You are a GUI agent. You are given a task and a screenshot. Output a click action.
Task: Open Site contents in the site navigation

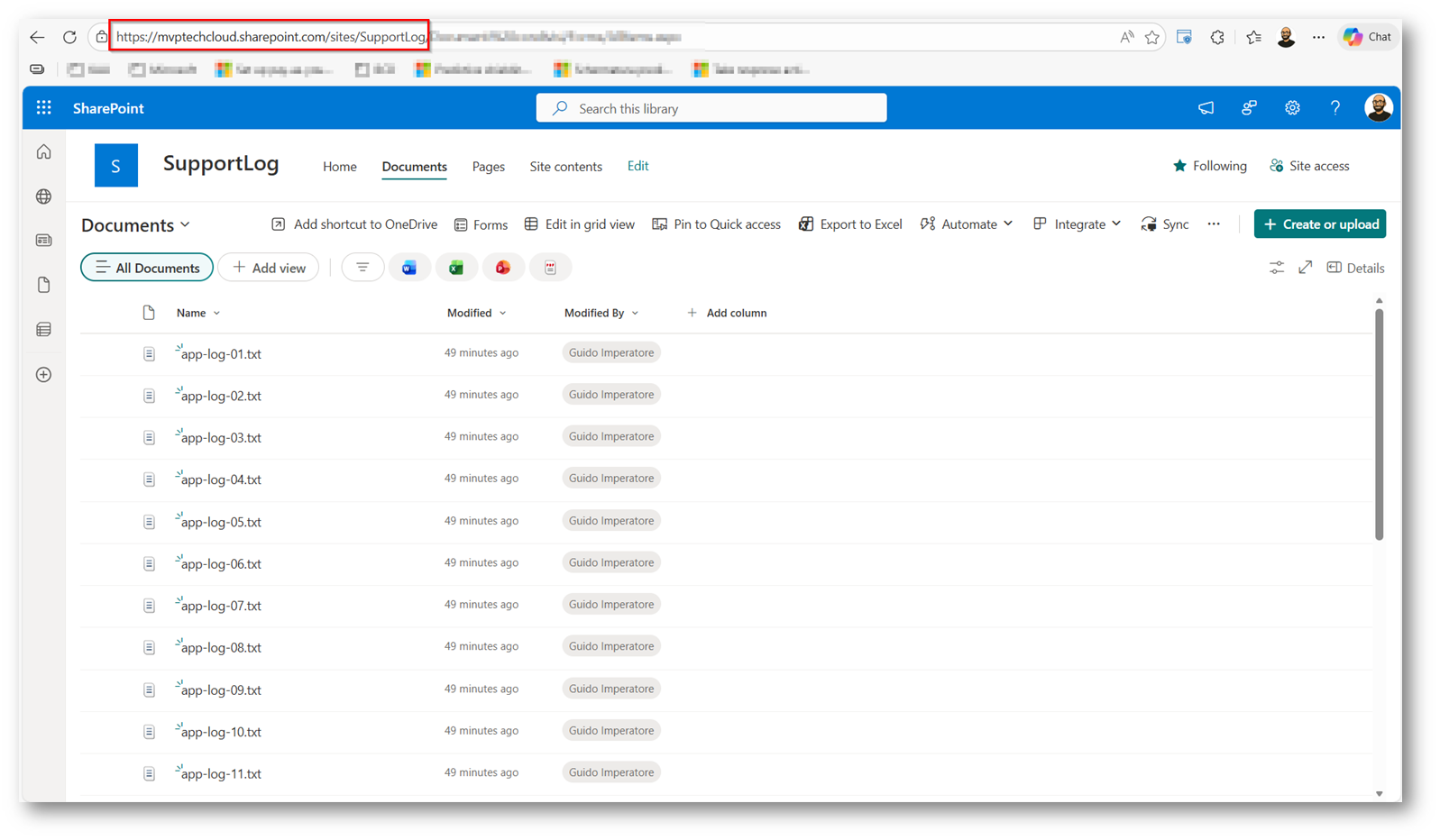point(565,167)
